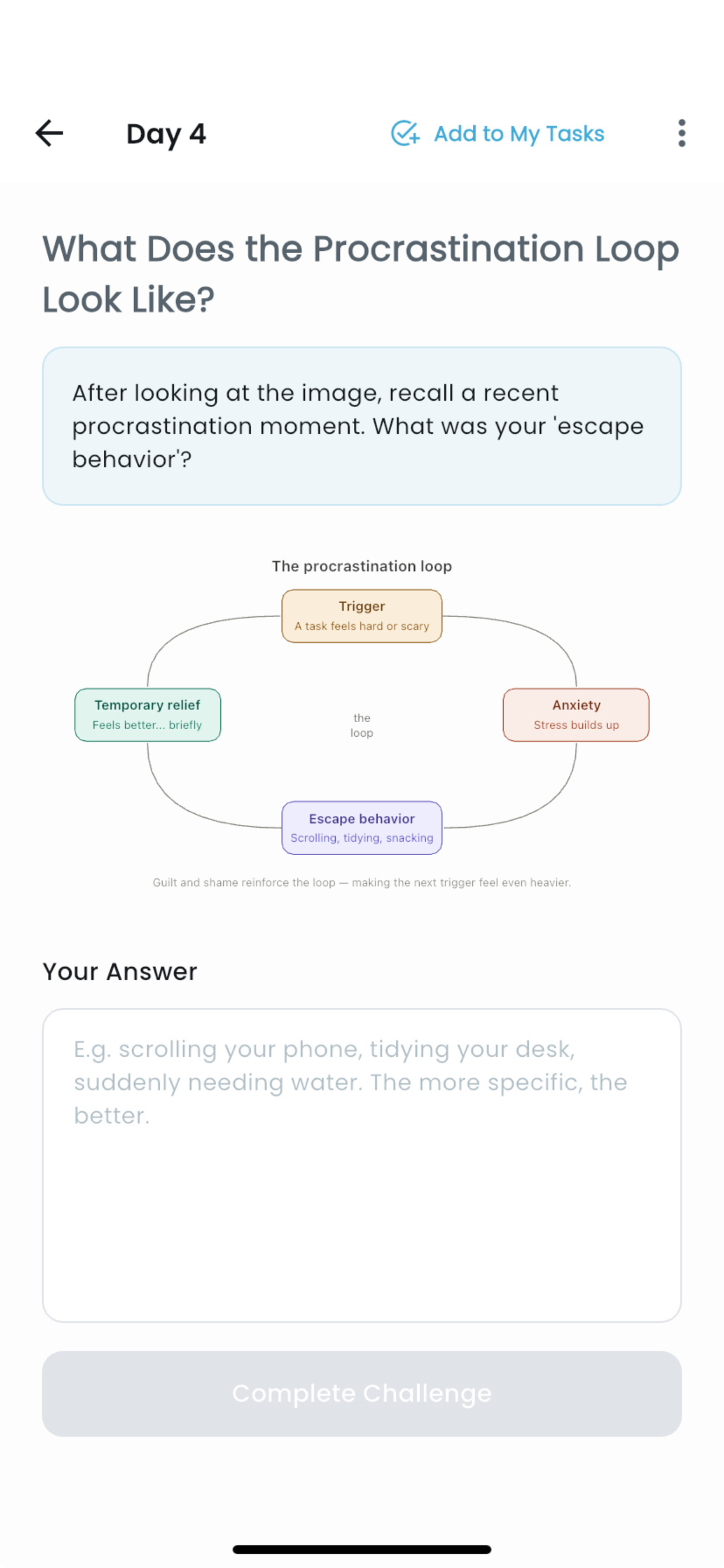Tap the Escape behavior box

coord(362,828)
